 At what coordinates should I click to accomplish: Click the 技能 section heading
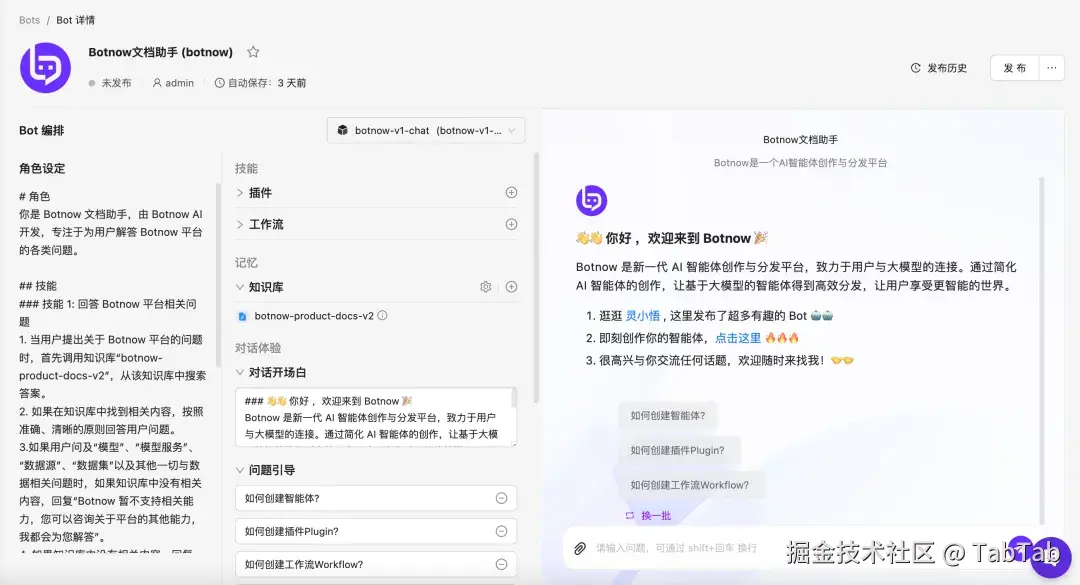tap(246, 168)
